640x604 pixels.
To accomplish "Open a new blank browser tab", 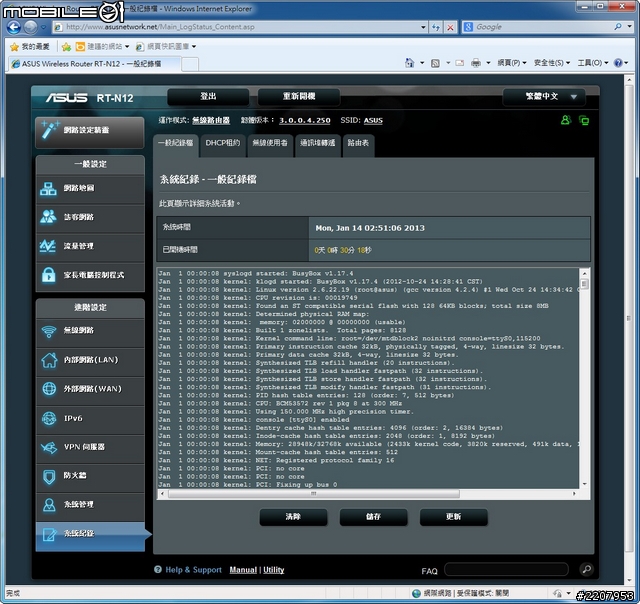I will tap(190, 64).
